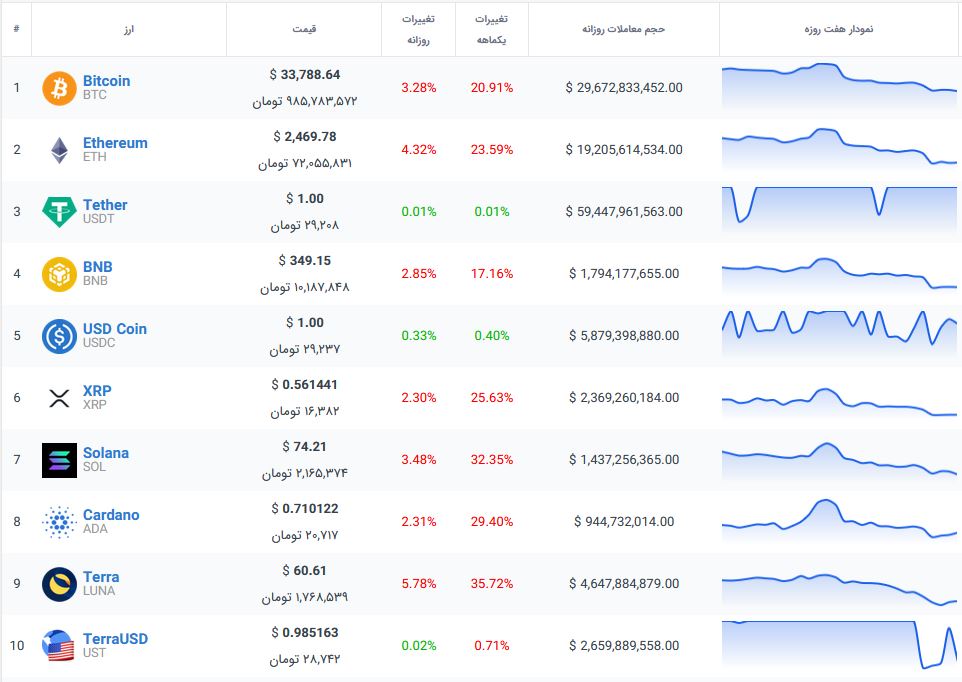Click the ارز column header
The width and height of the screenshot is (962, 682).
[x=128, y=29]
